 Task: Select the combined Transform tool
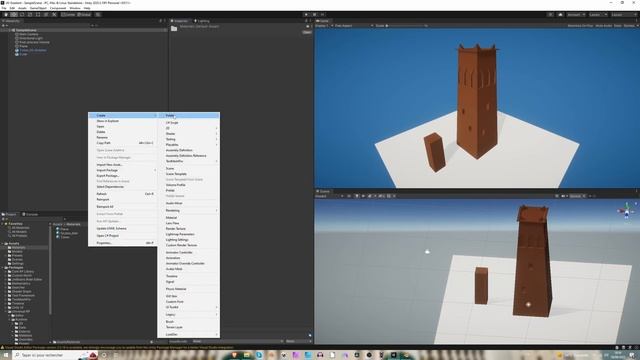point(46,14)
